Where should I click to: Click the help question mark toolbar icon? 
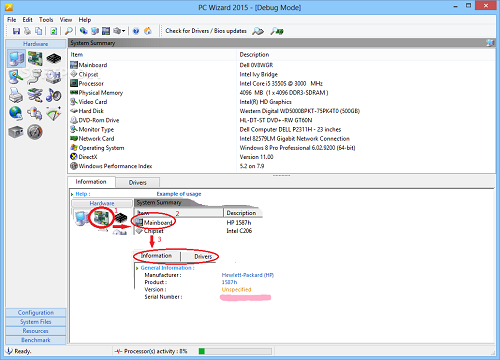click(x=136, y=31)
